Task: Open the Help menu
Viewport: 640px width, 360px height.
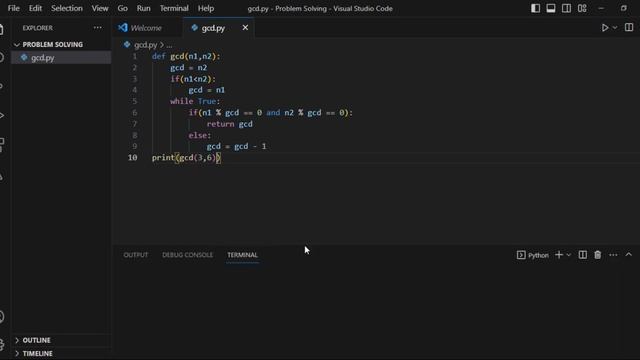Action: pos(206,8)
